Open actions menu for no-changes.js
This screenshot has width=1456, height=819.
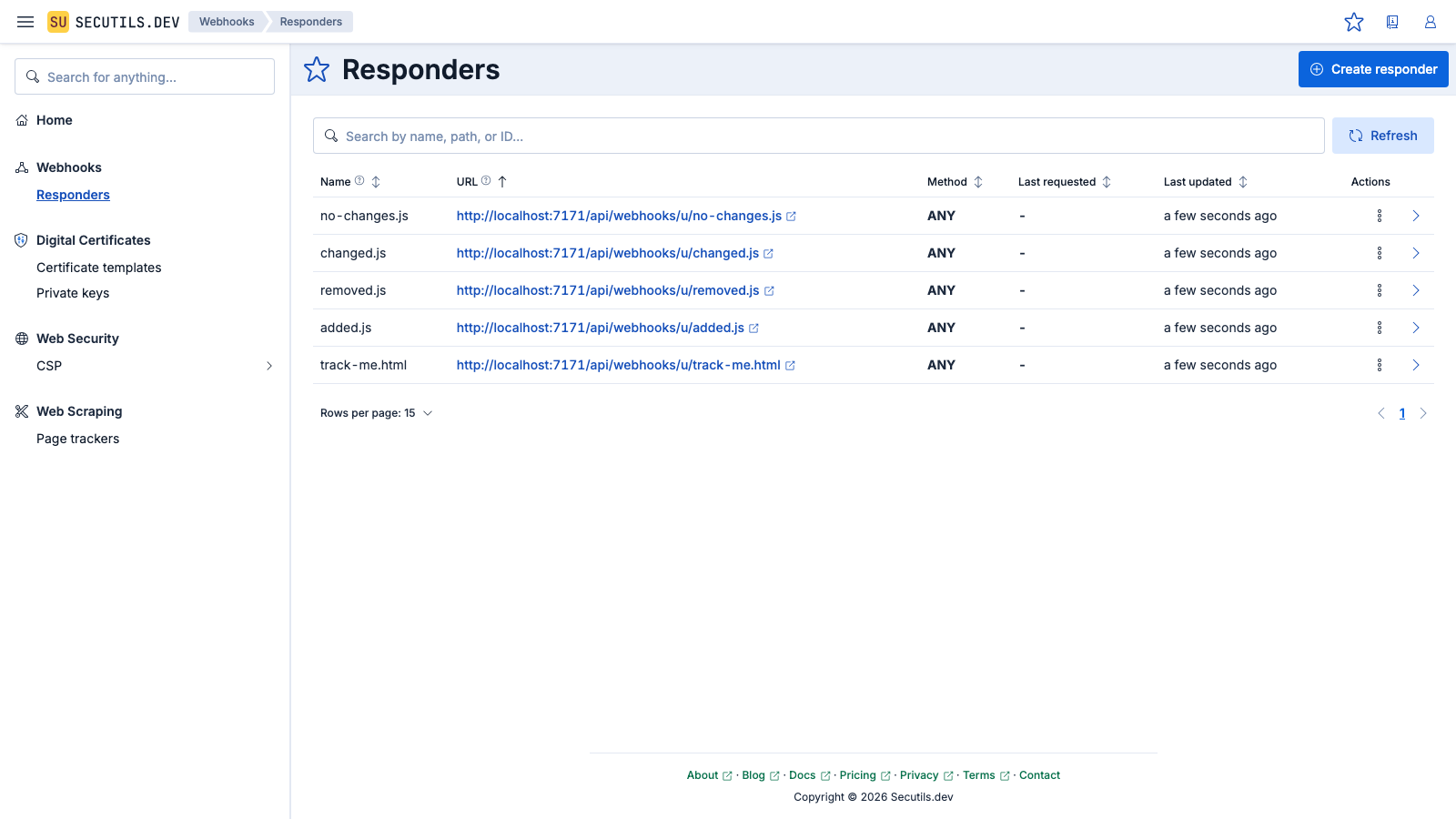1380,216
